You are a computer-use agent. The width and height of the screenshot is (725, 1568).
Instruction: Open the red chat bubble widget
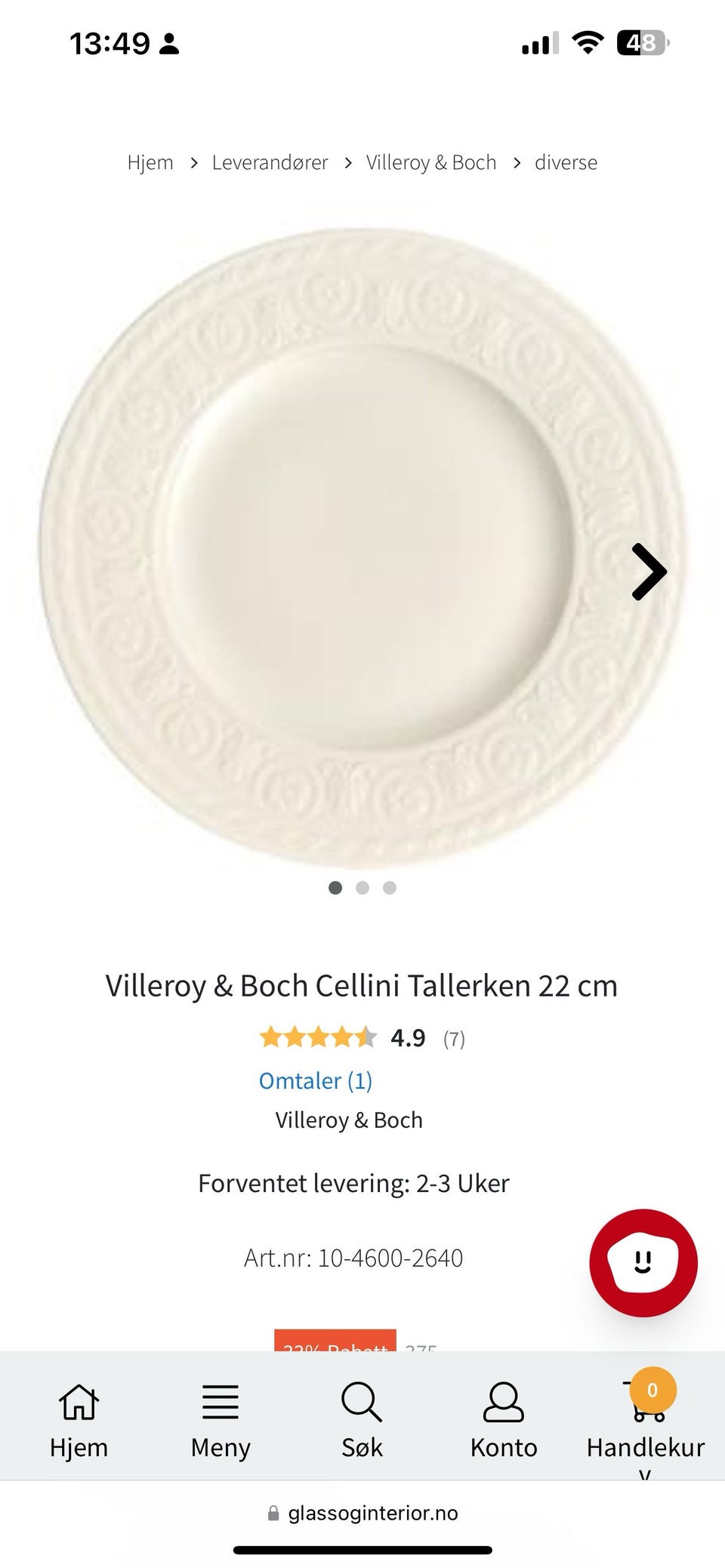click(x=643, y=1263)
